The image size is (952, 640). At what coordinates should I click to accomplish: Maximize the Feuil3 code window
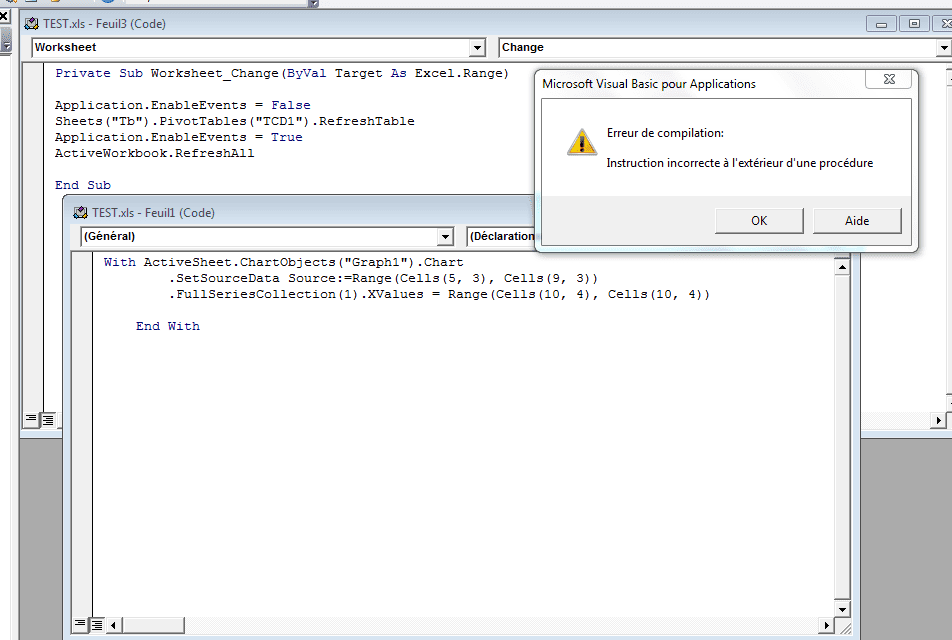pos(913,23)
